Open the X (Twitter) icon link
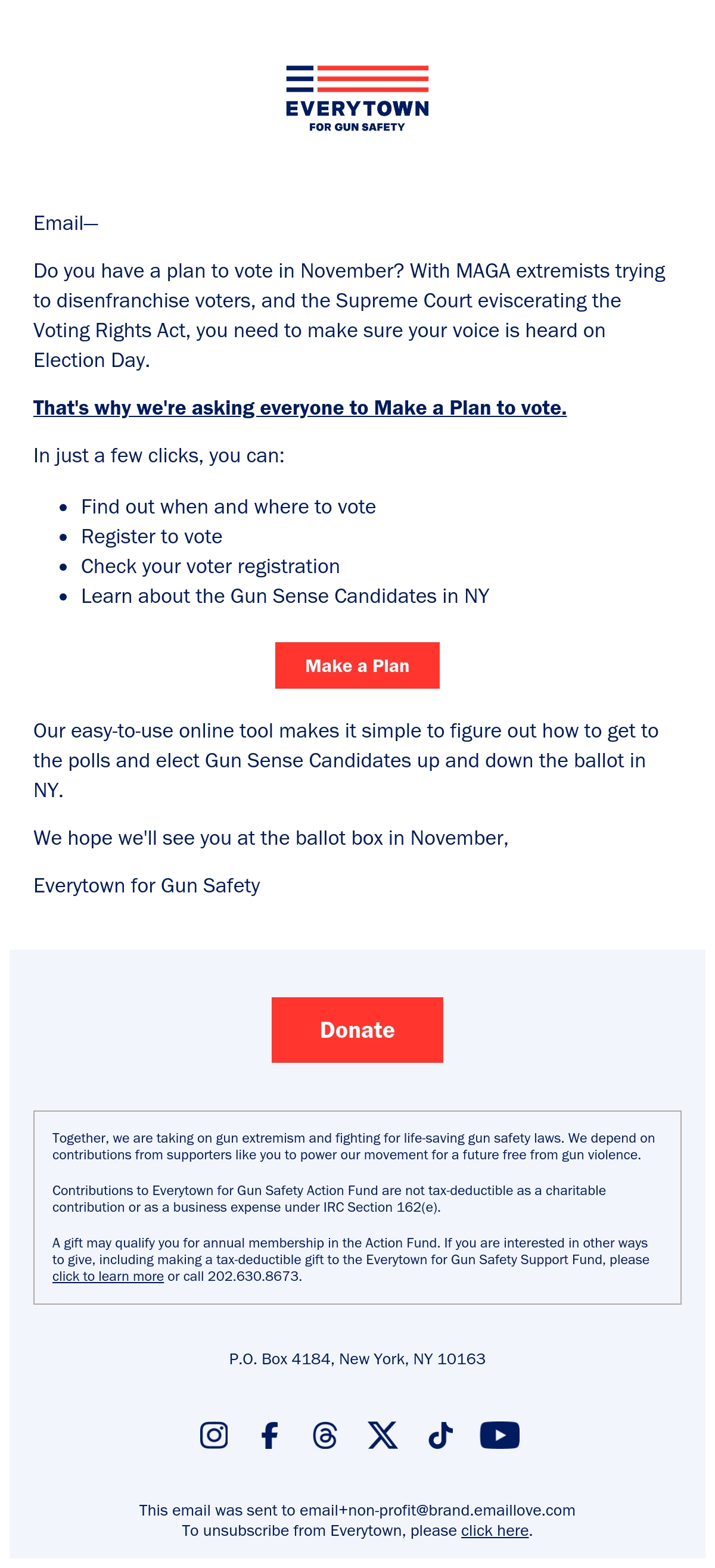715x1568 pixels. (x=383, y=1435)
